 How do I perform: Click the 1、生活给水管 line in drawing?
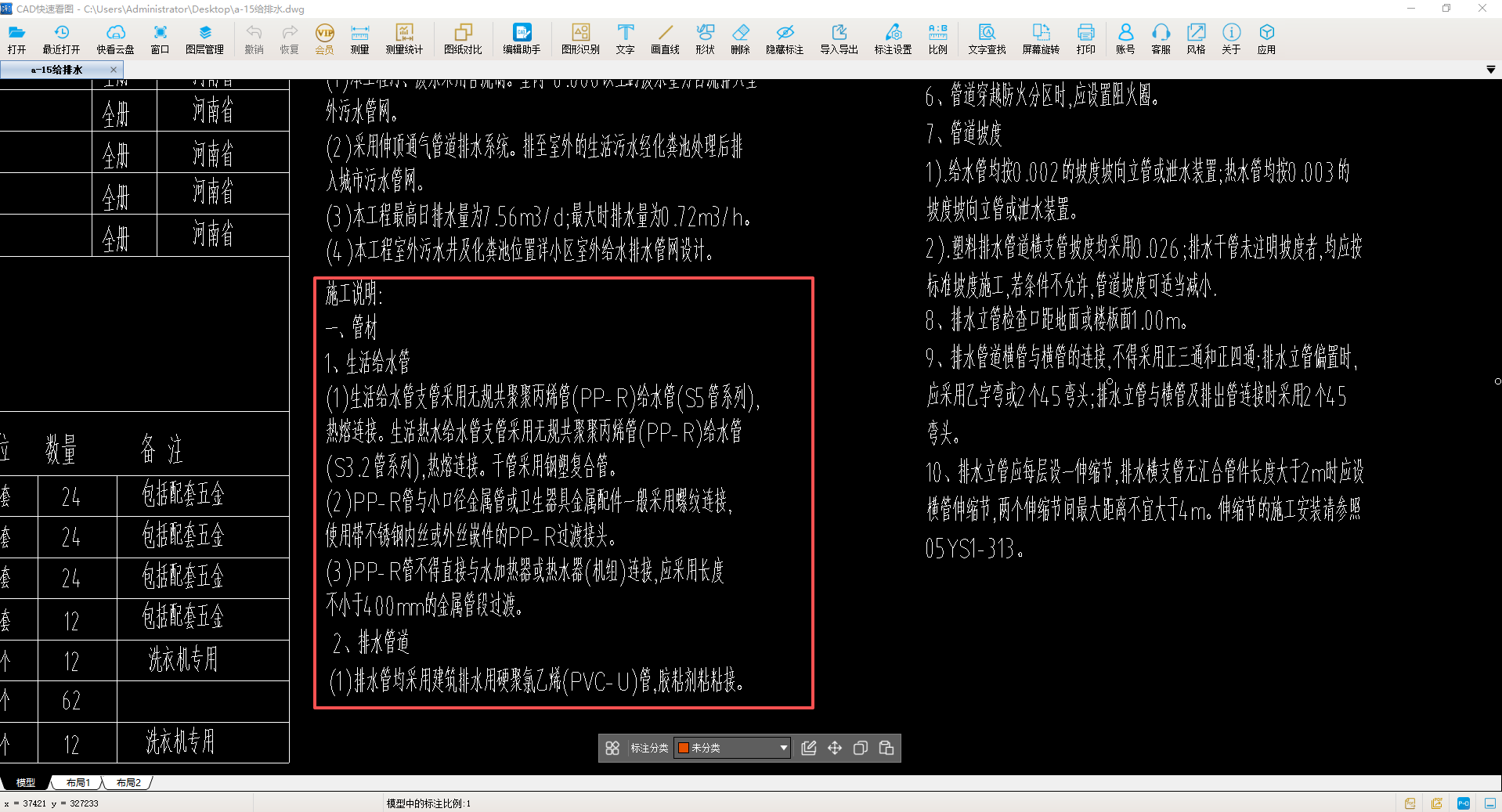pos(367,363)
